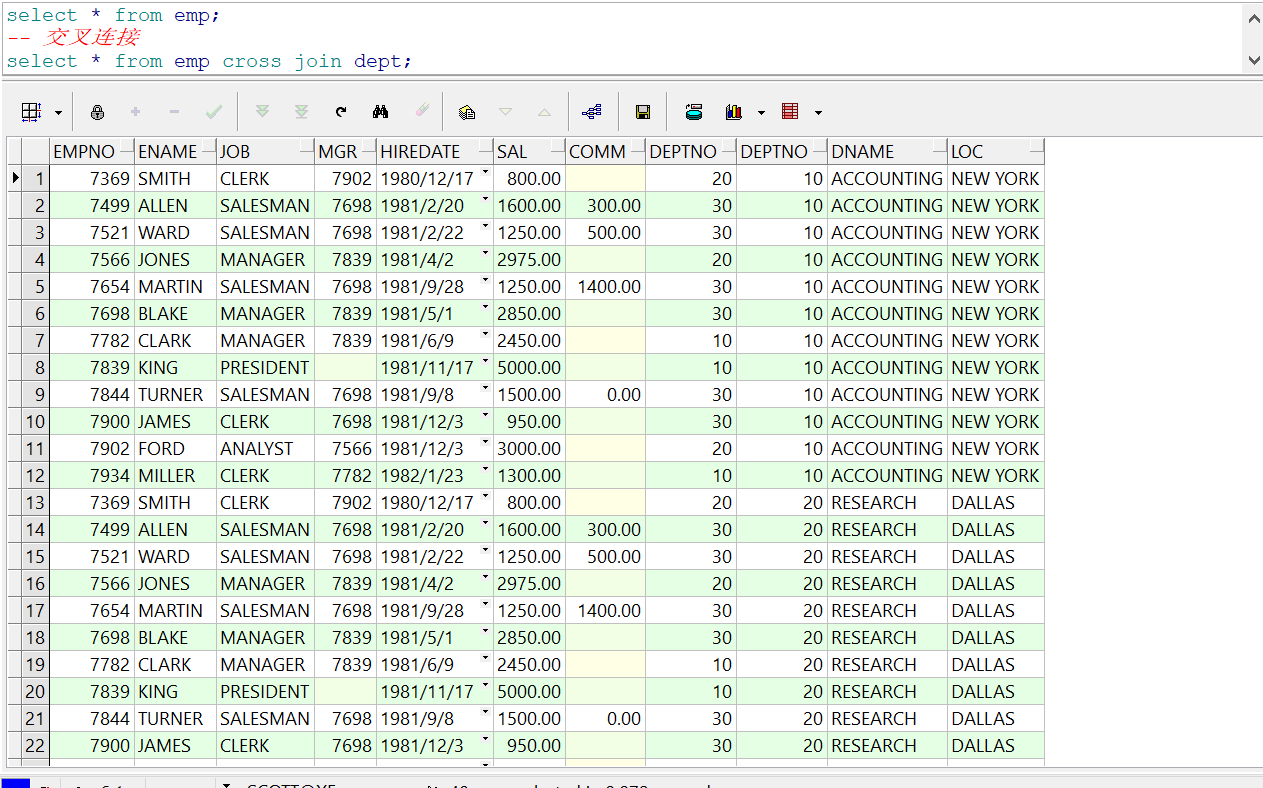The image size is (1263, 788).
Task: Click the export query results icon
Action: [x=467, y=112]
